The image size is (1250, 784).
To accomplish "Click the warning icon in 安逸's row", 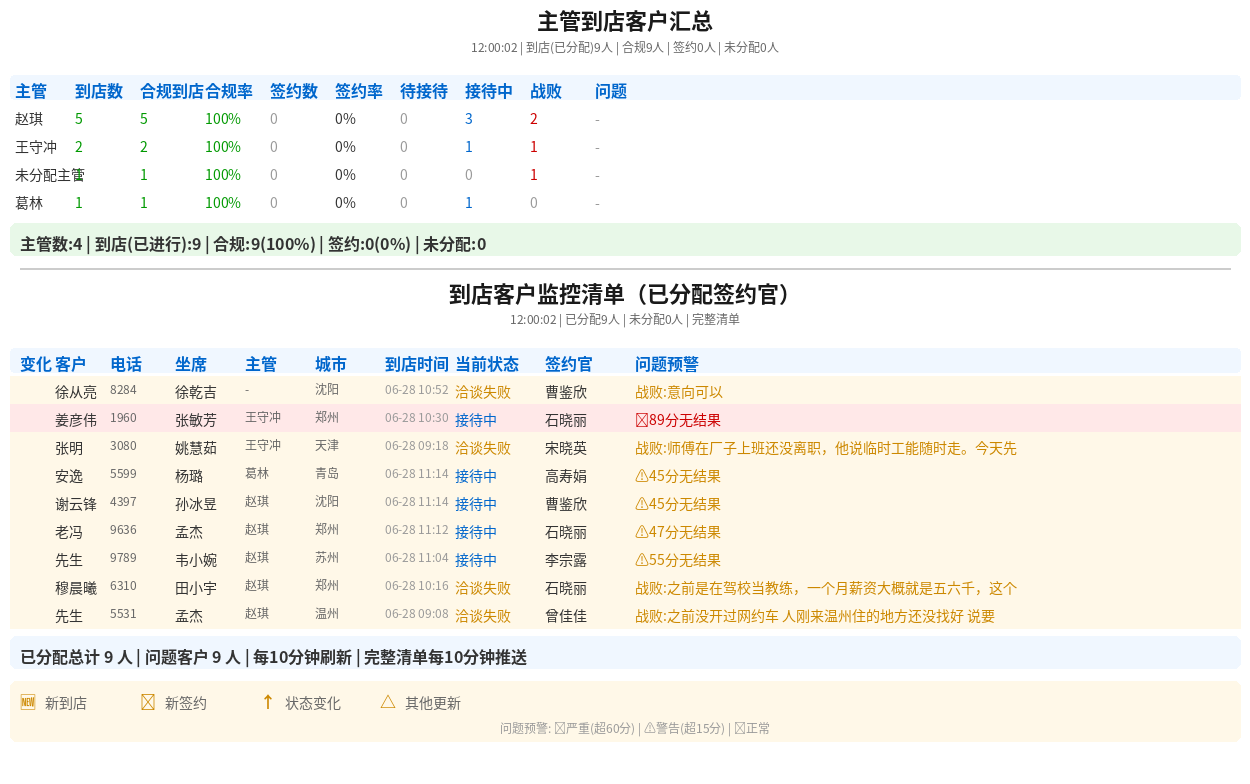I will tap(642, 476).
